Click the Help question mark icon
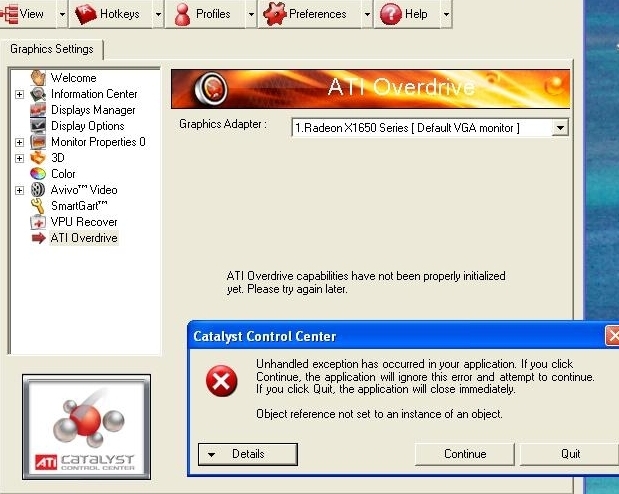619x494 pixels. [390, 14]
